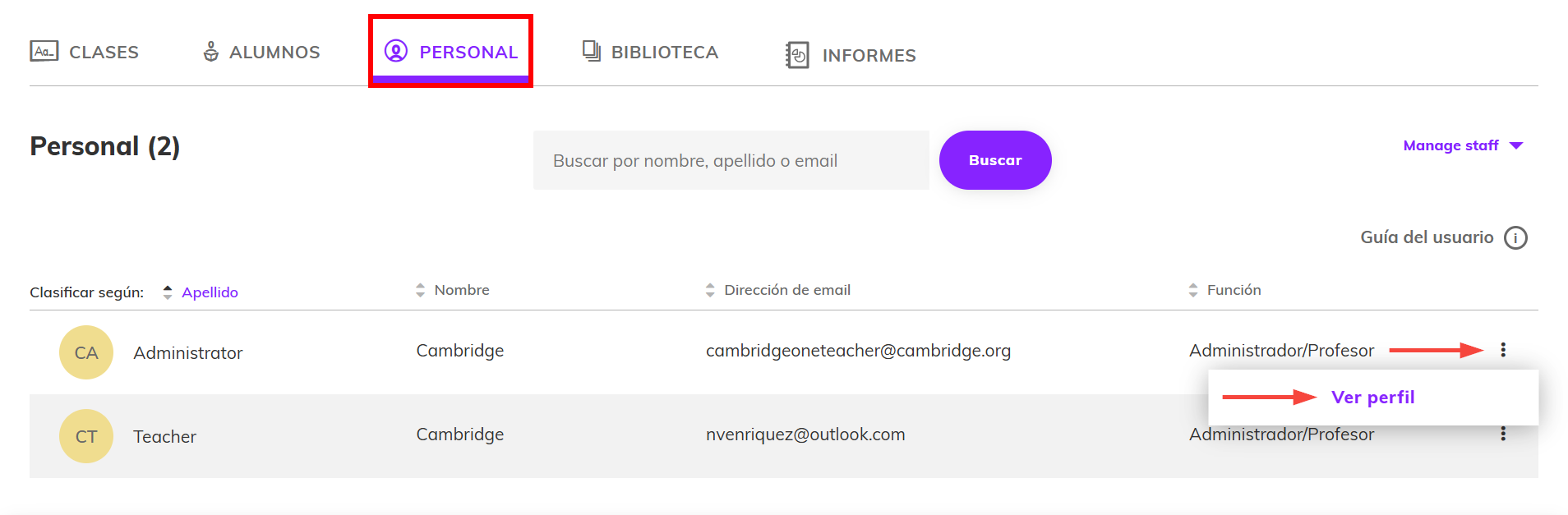1568x515 pixels.
Task: Click the CT avatar thumbnail
Action: coord(86,436)
